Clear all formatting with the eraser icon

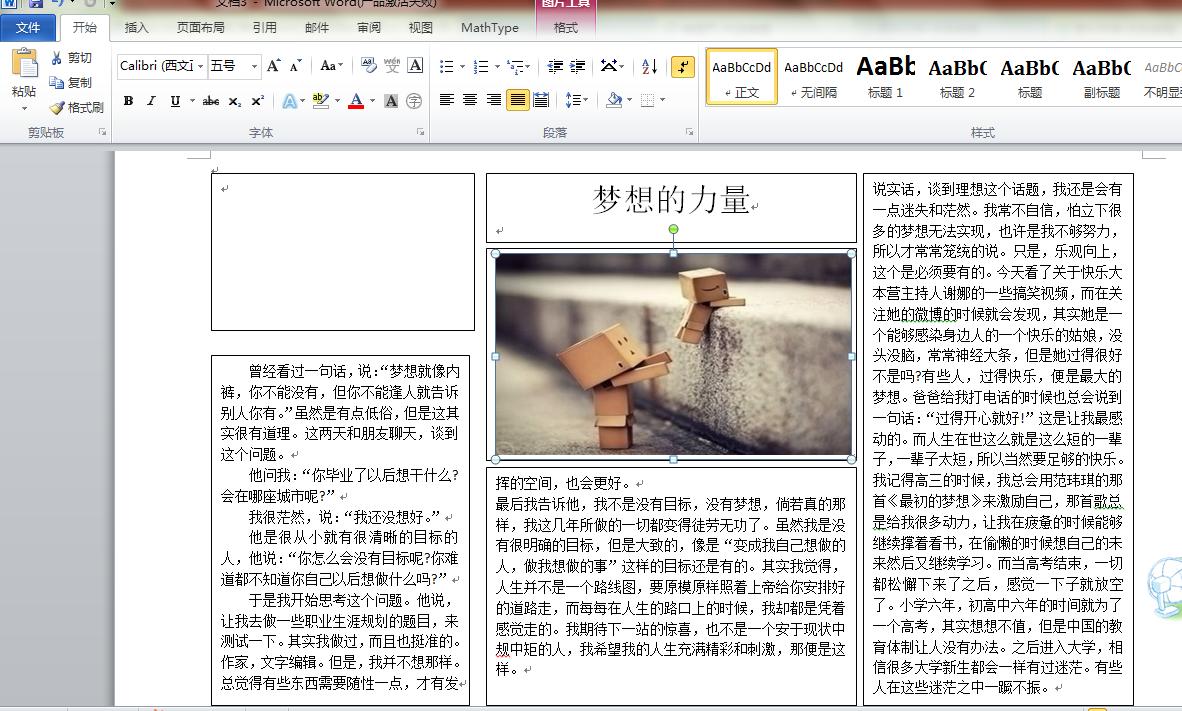(369, 66)
